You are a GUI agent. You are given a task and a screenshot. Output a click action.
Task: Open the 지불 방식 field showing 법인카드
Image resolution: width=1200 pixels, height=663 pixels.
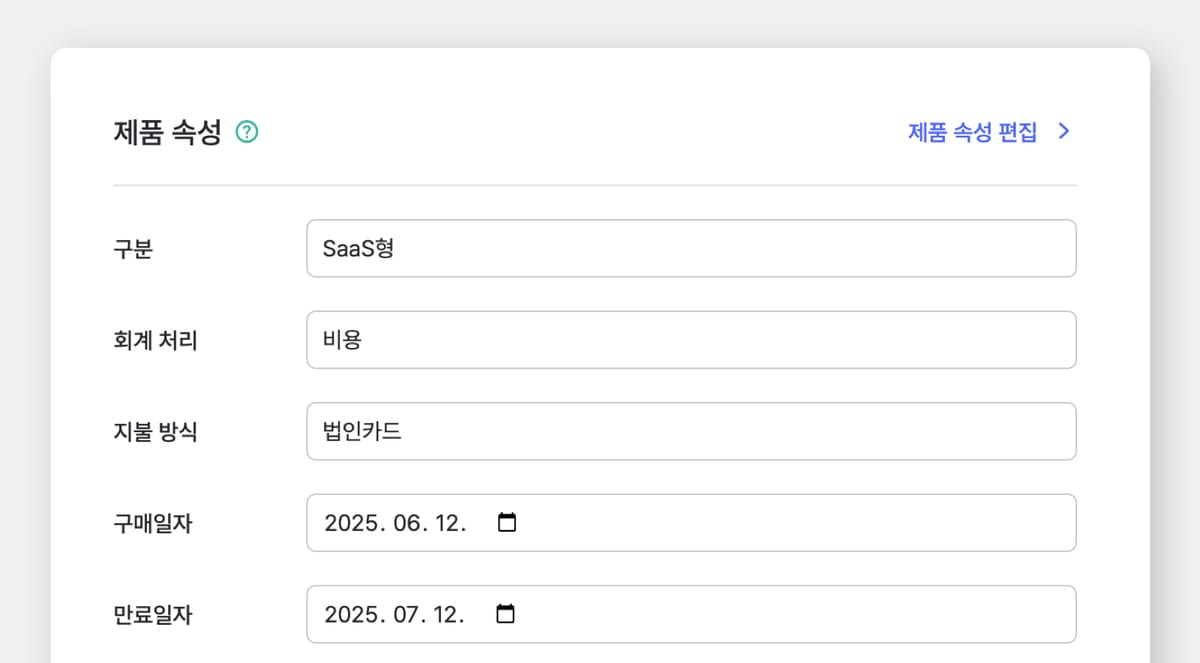[x=690, y=431]
